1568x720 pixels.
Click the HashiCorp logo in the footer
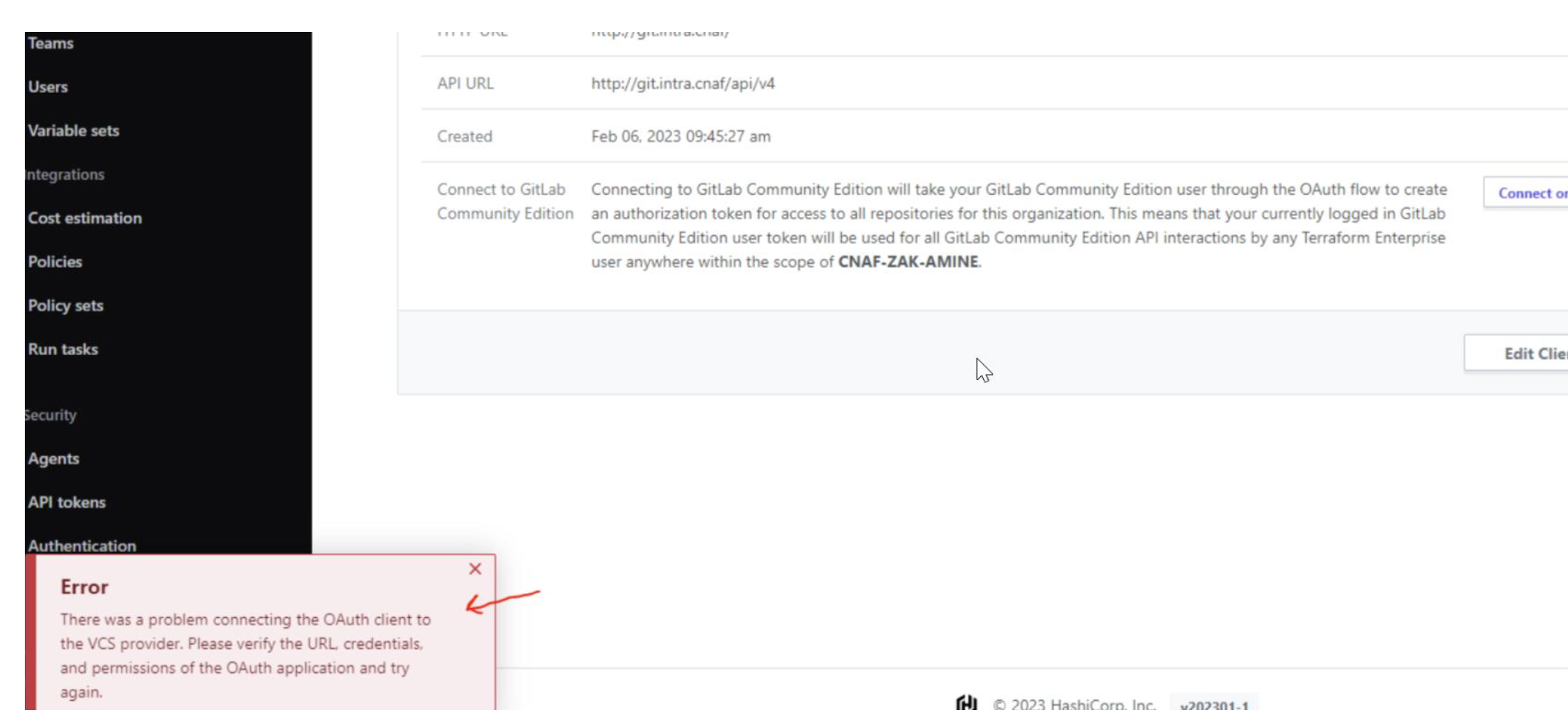click(x=966, y=704)
